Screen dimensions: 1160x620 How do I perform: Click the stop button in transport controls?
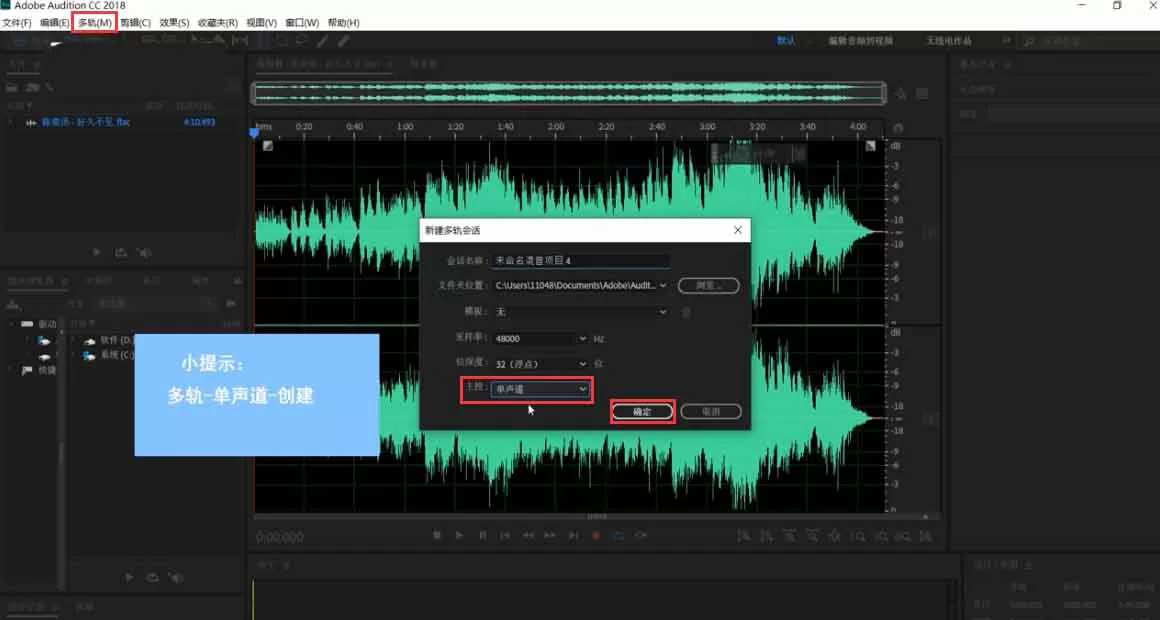[436, 535]
